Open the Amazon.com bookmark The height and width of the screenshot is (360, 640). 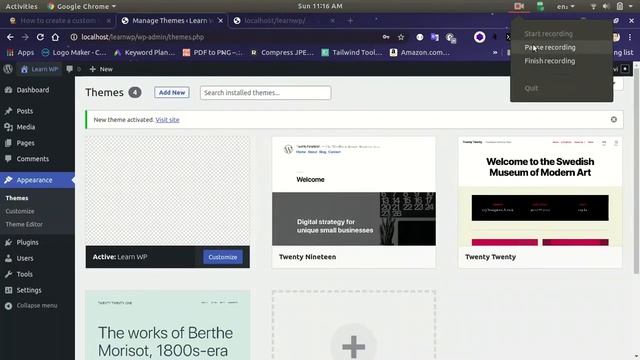(420, 52)
